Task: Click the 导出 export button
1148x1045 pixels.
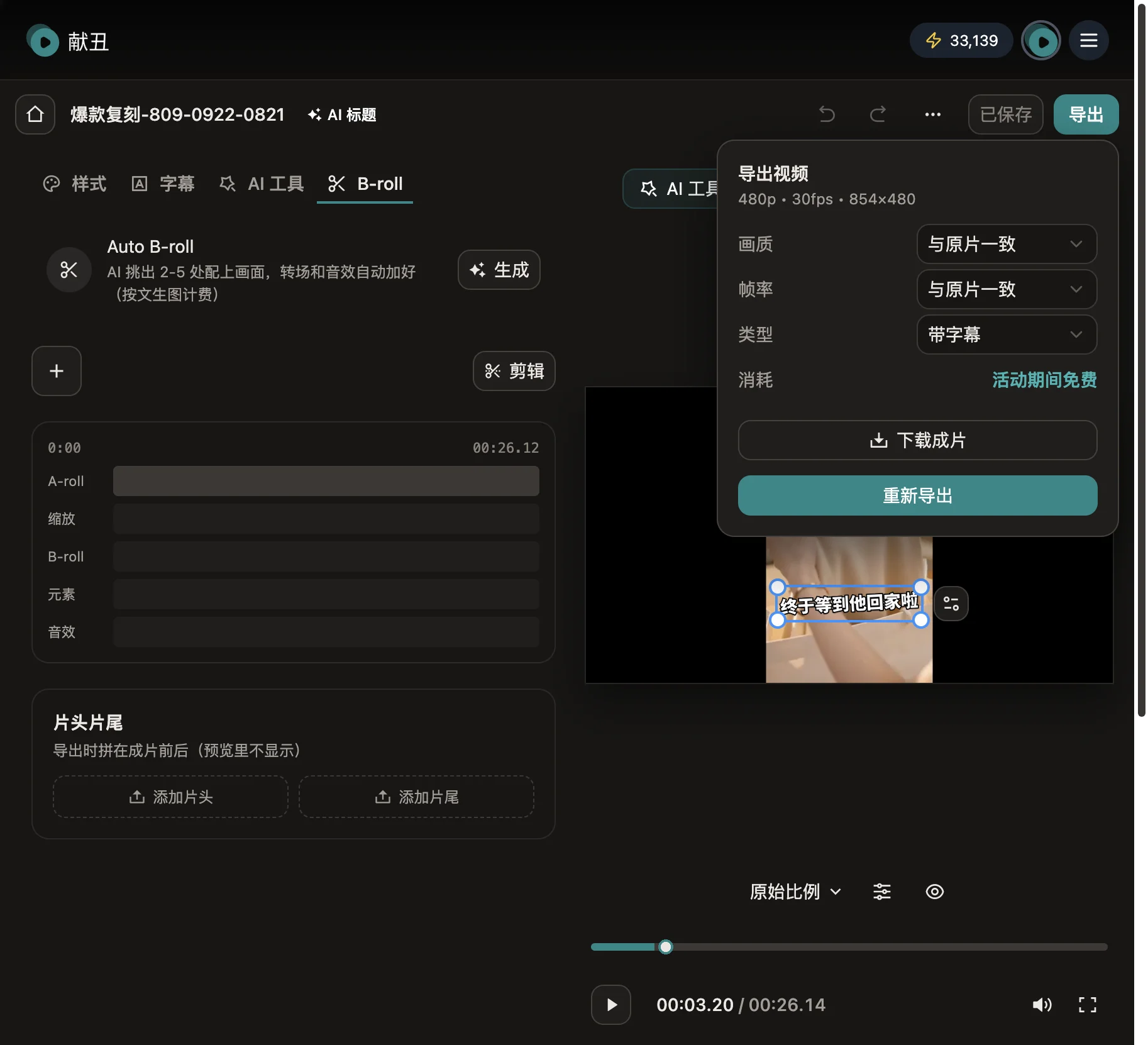Action: 1086,114
